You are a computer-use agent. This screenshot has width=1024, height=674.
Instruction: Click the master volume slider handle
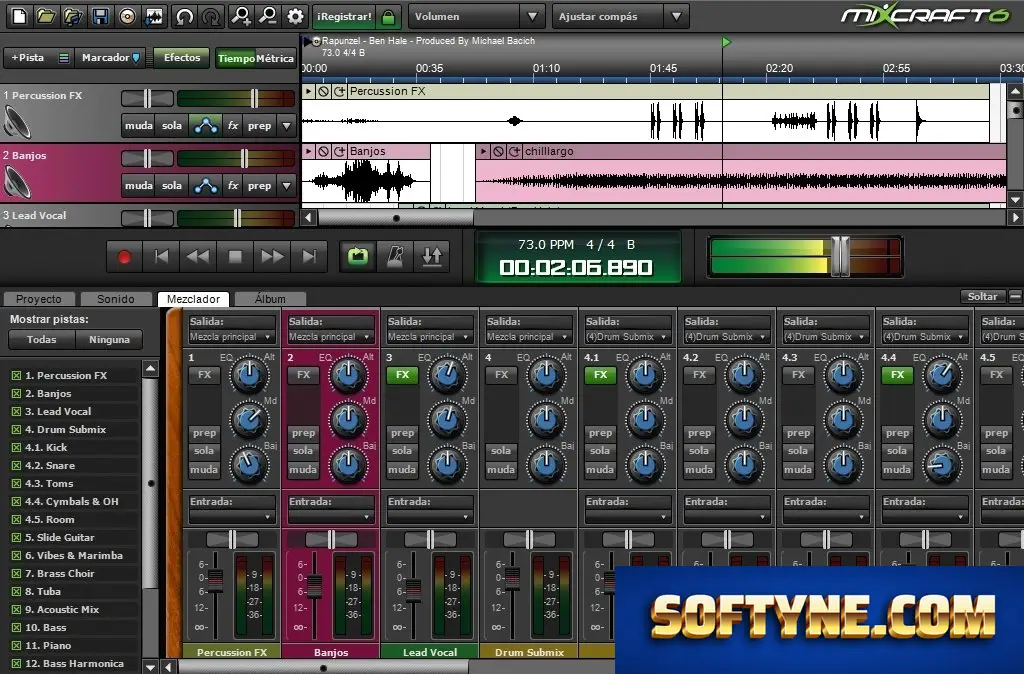(x=839, y=257)
